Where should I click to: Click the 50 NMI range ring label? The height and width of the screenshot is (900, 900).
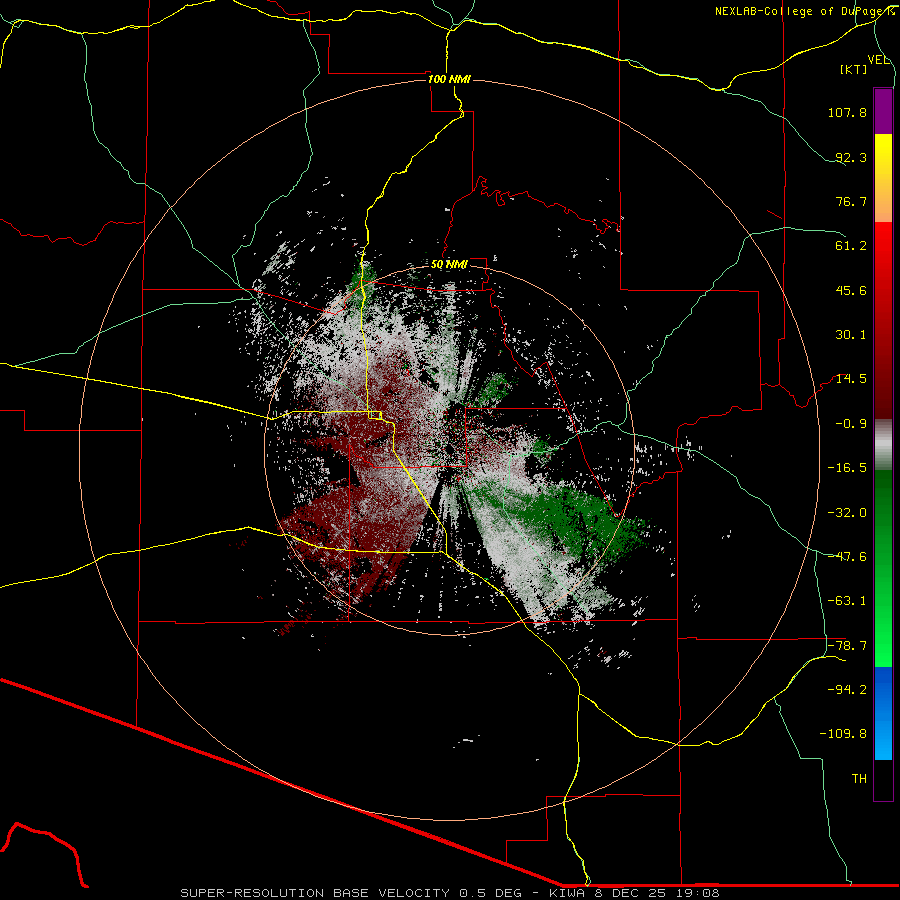click(449, 265)
